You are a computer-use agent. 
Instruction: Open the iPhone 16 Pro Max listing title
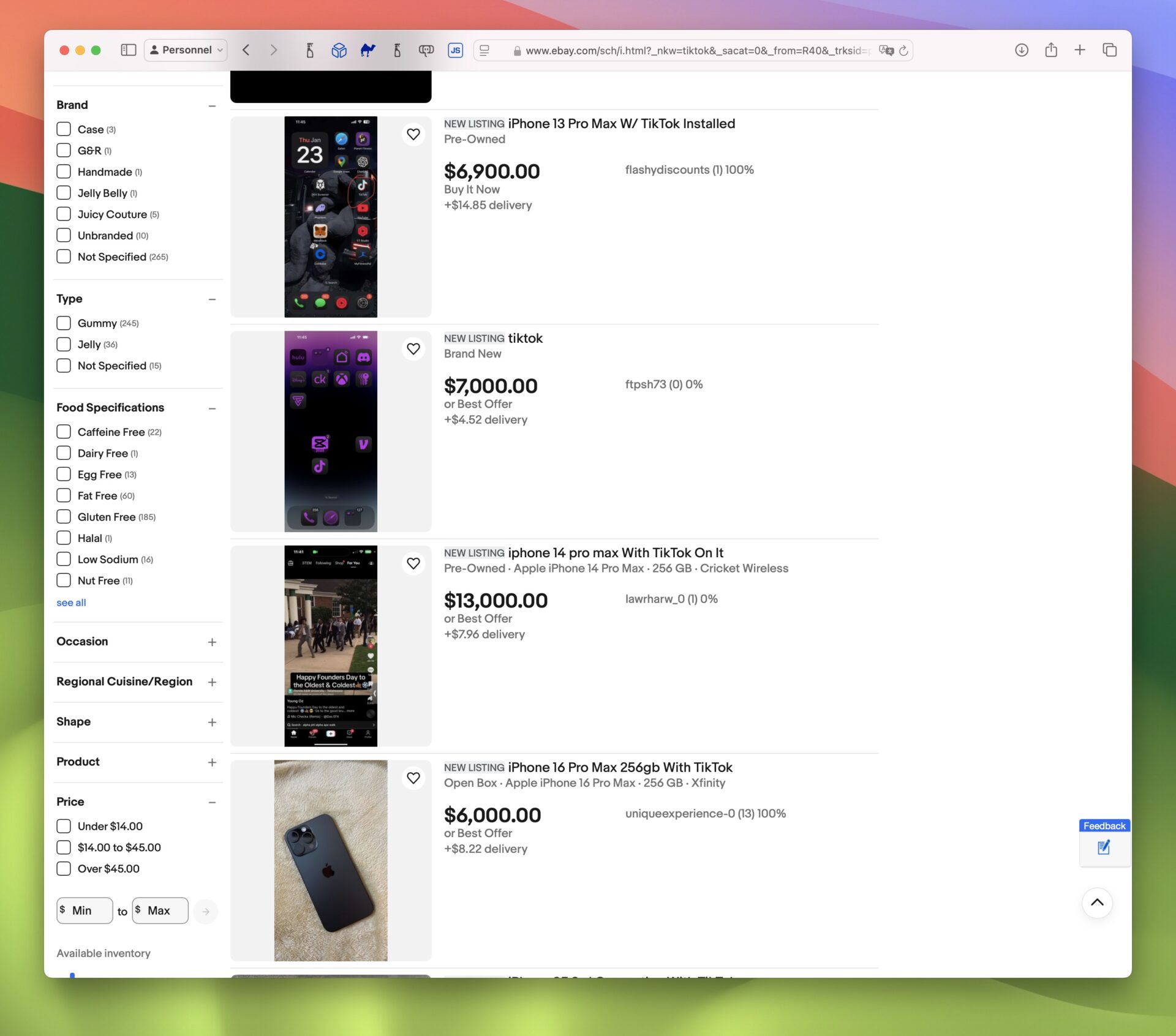[620, 767]
